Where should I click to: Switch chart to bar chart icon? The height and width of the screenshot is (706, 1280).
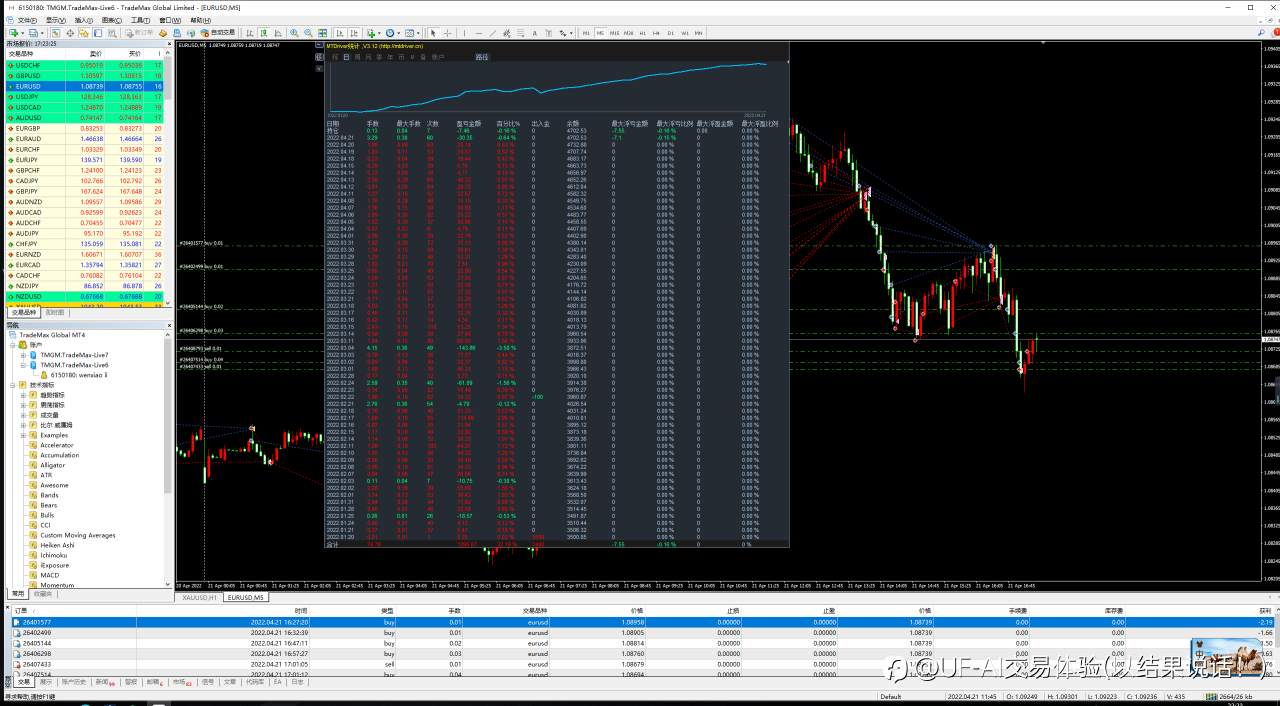249,33
